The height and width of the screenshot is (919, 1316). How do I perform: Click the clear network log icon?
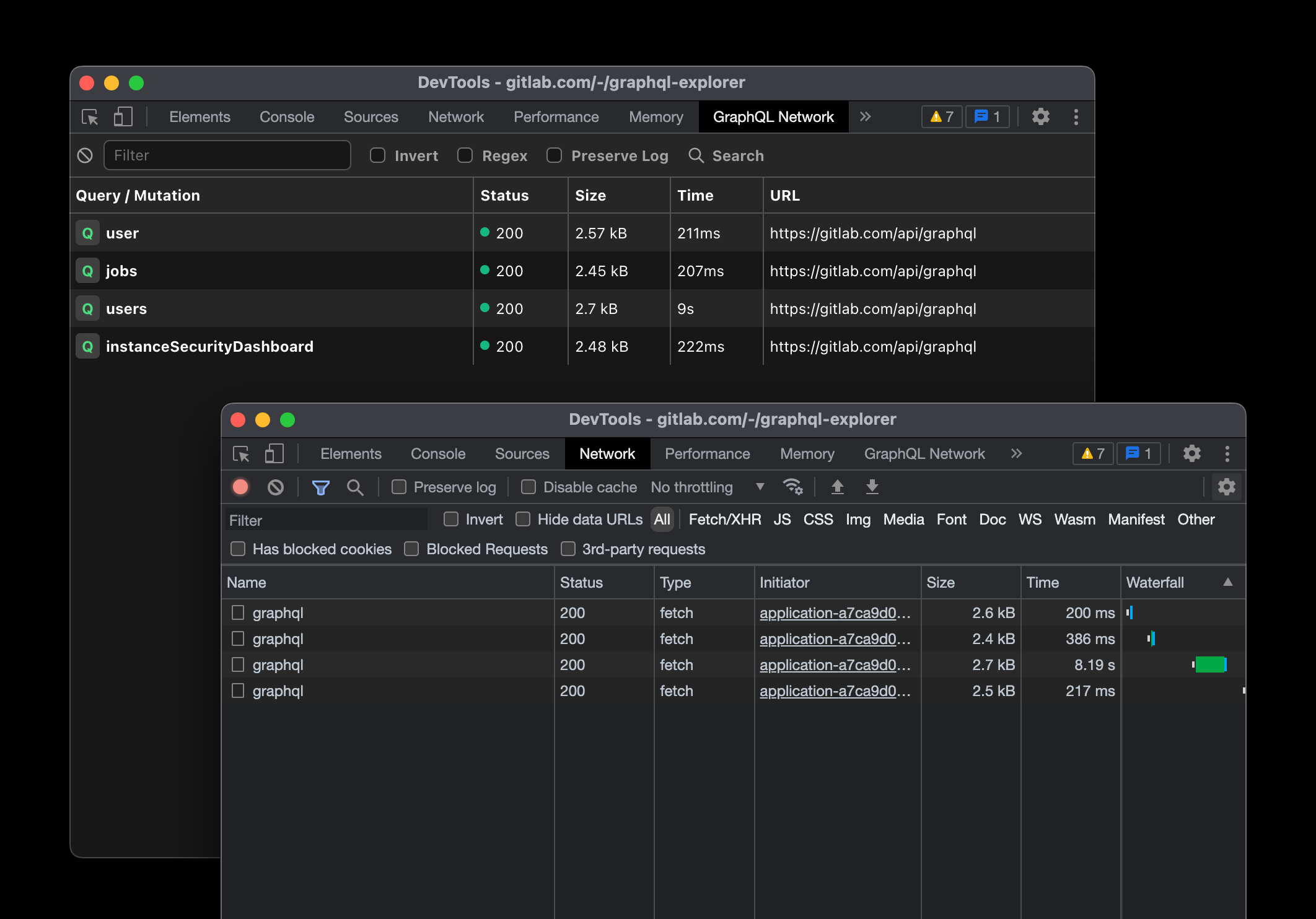point(276,487)
